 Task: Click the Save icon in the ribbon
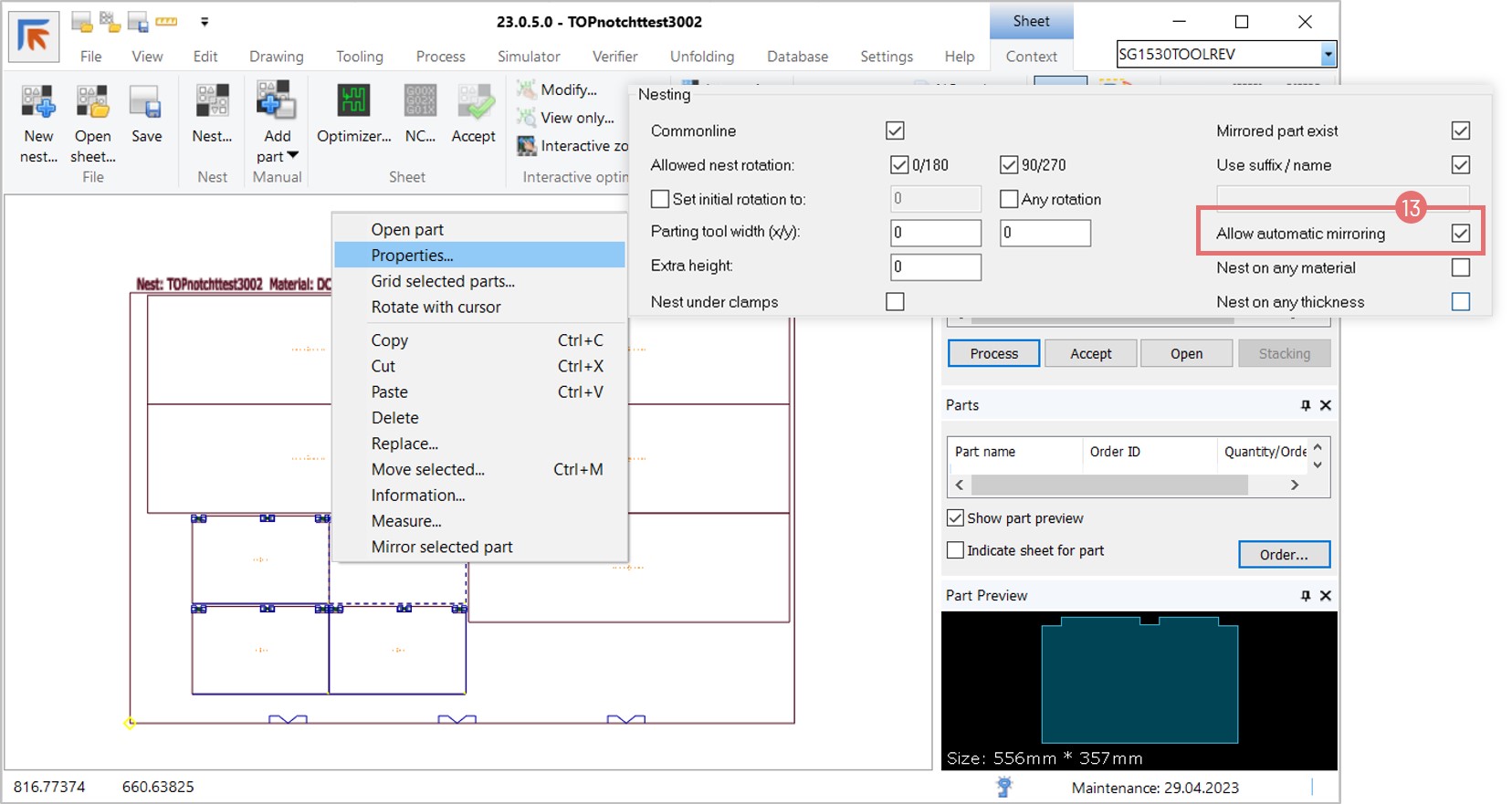[146, 102]
